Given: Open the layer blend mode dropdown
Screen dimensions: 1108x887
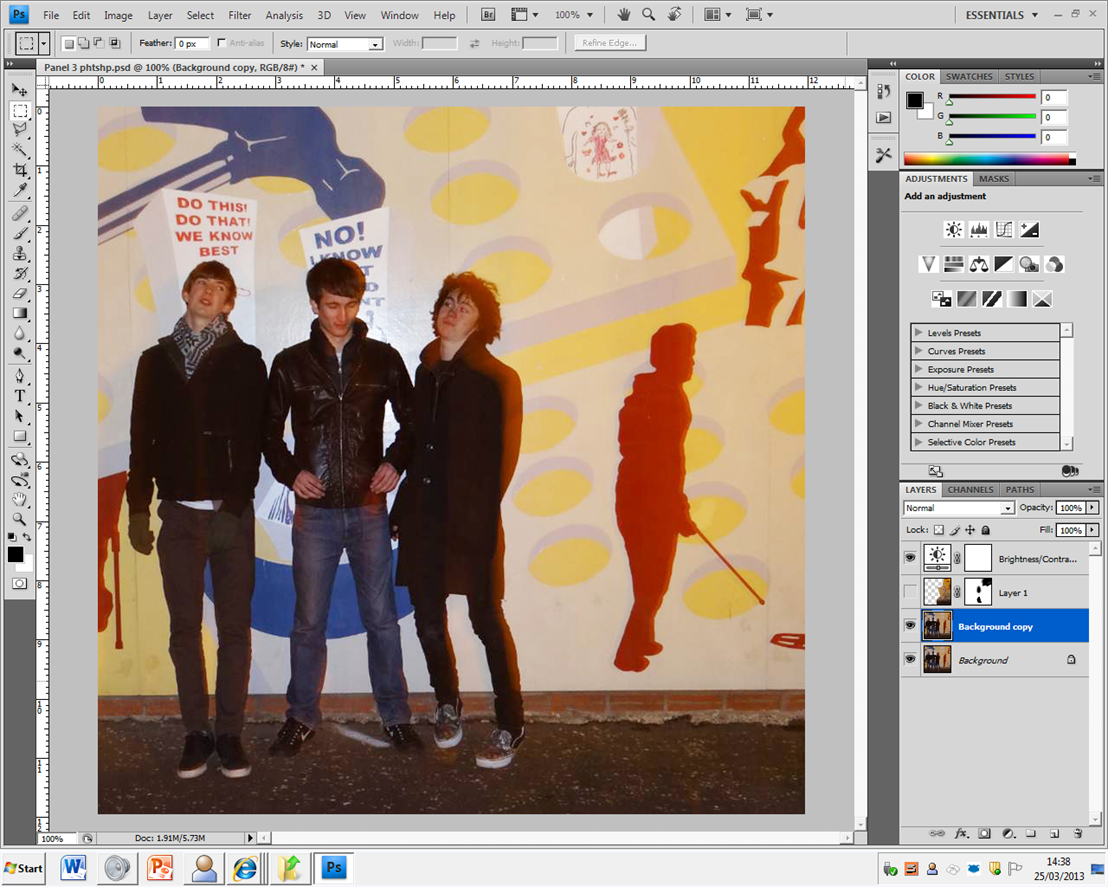Looking at the screenshot, I should [958, 508].
